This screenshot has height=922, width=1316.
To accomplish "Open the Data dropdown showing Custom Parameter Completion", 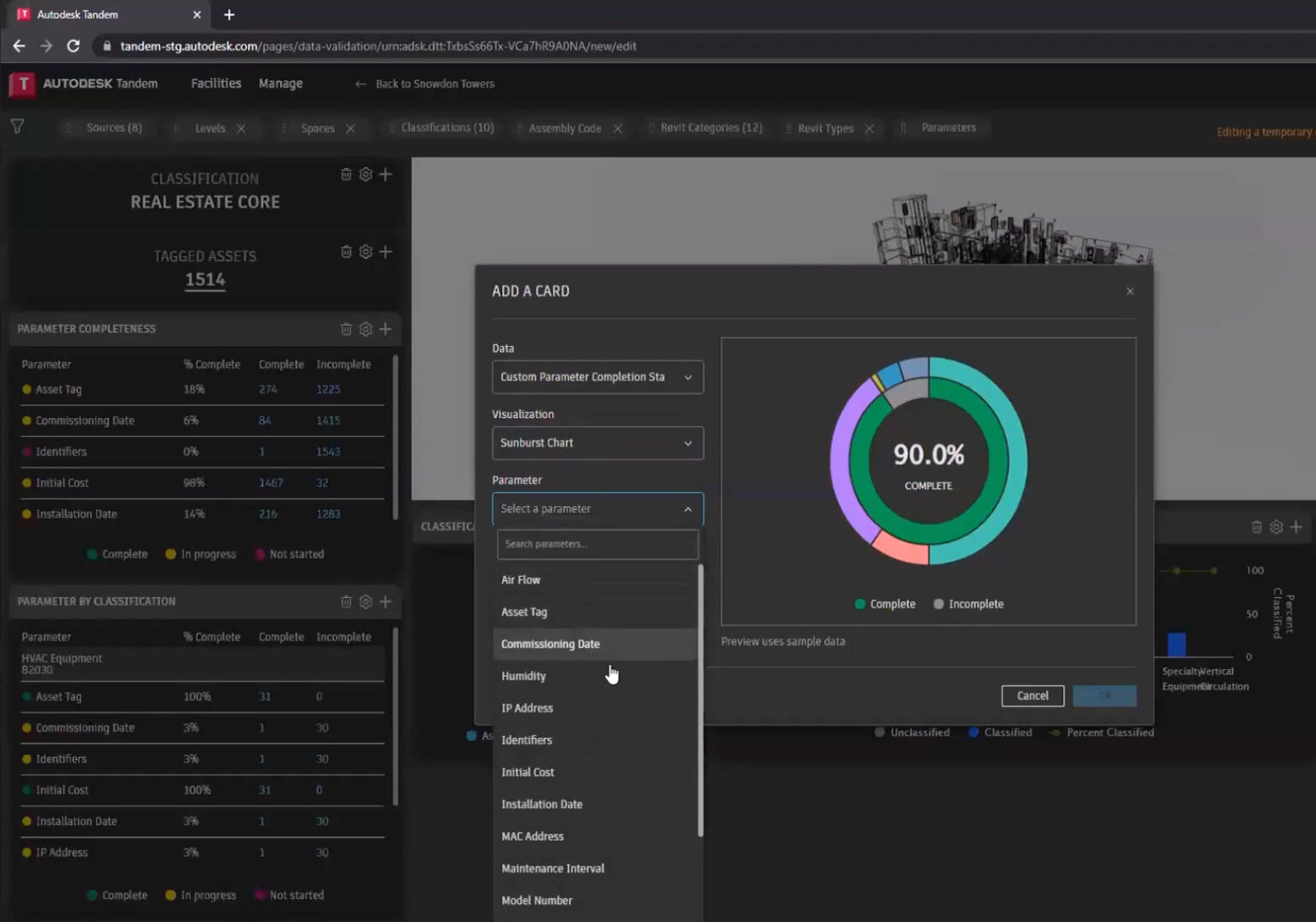I will click(x=597, y=377).
